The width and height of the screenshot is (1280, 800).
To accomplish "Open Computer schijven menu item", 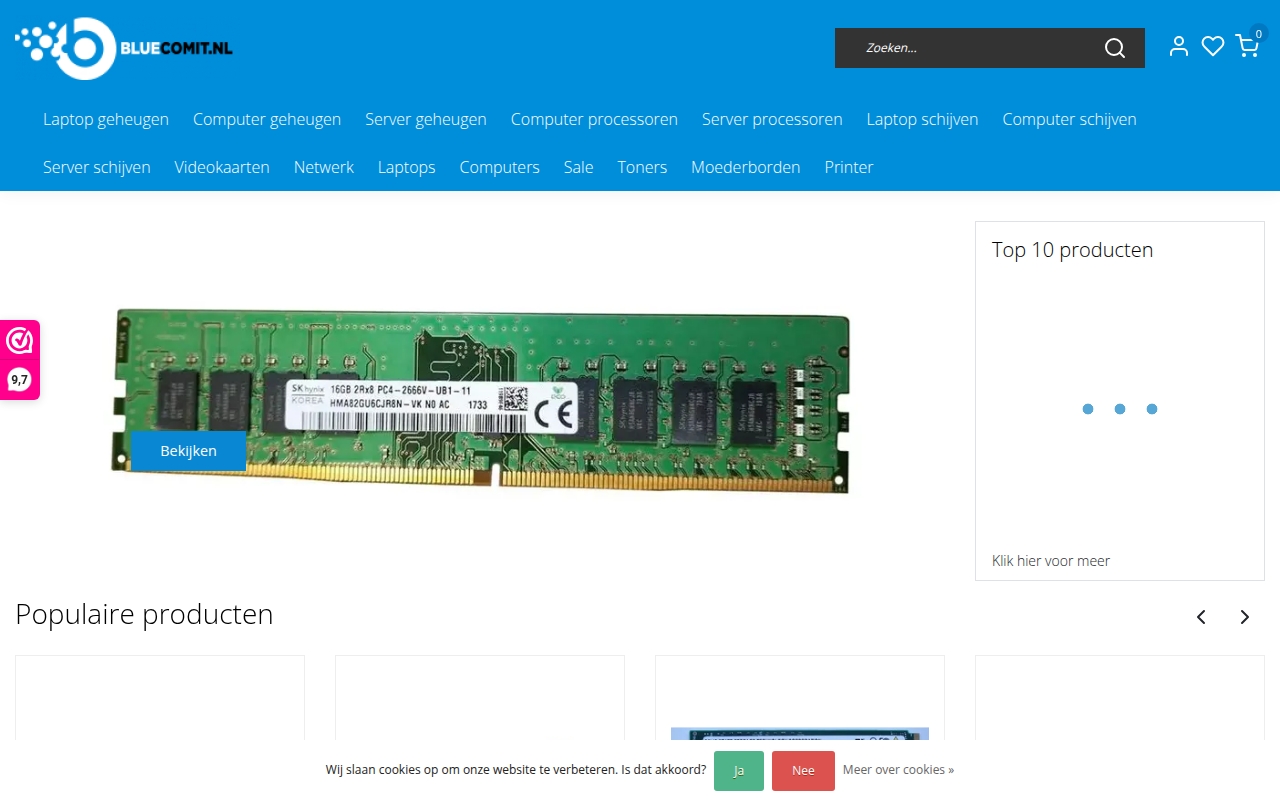I will click(x=1070, y=119).
